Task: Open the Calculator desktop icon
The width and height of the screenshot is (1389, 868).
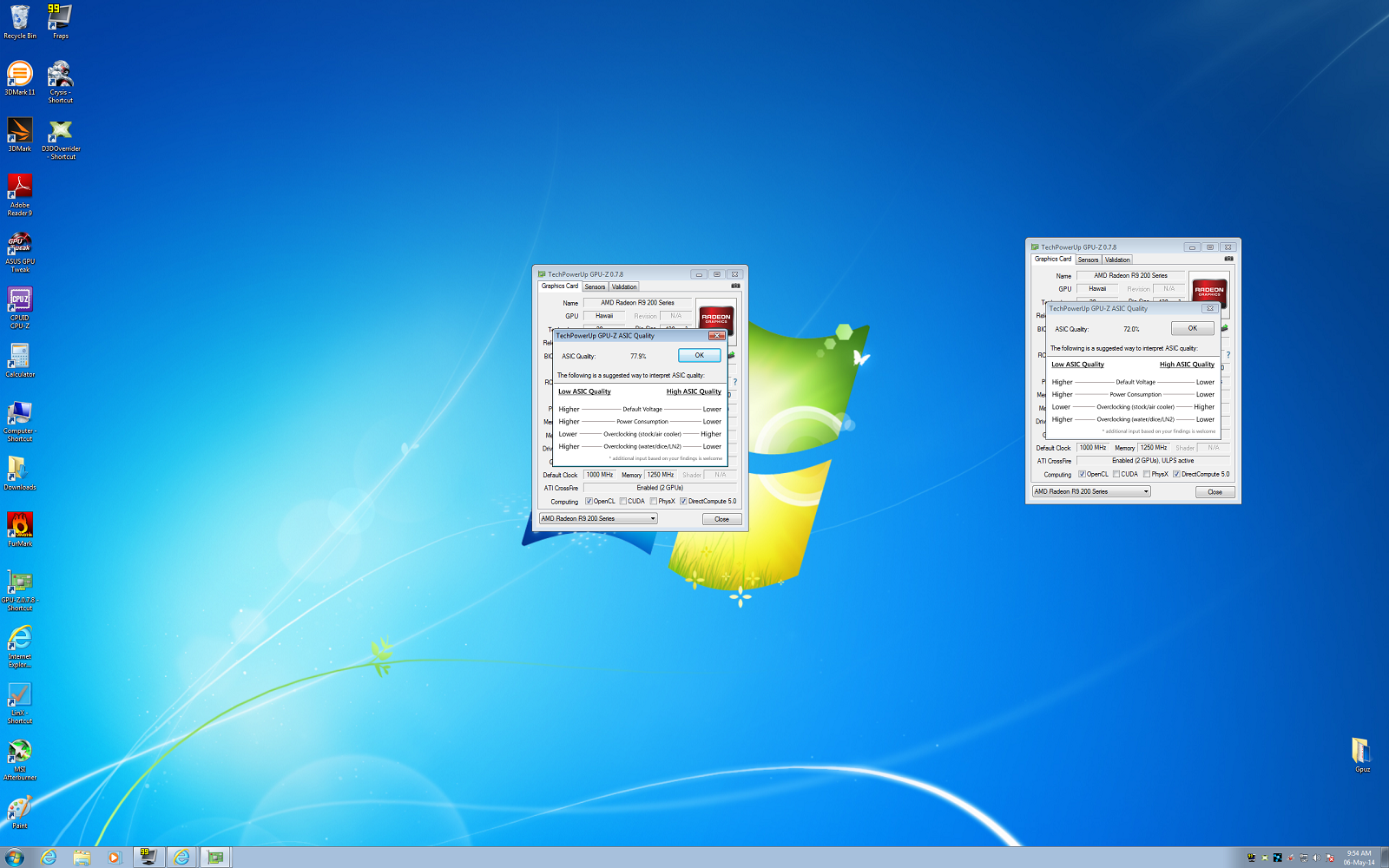Action: click(19, 360)
